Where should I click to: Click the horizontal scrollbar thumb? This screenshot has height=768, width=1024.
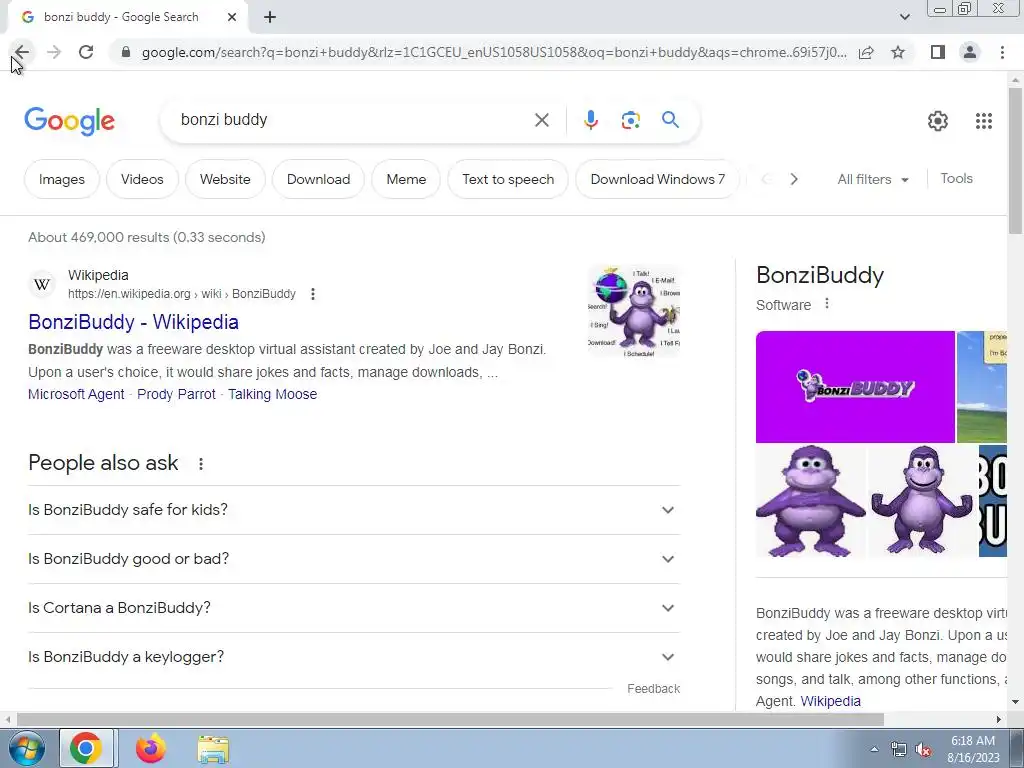451,720
